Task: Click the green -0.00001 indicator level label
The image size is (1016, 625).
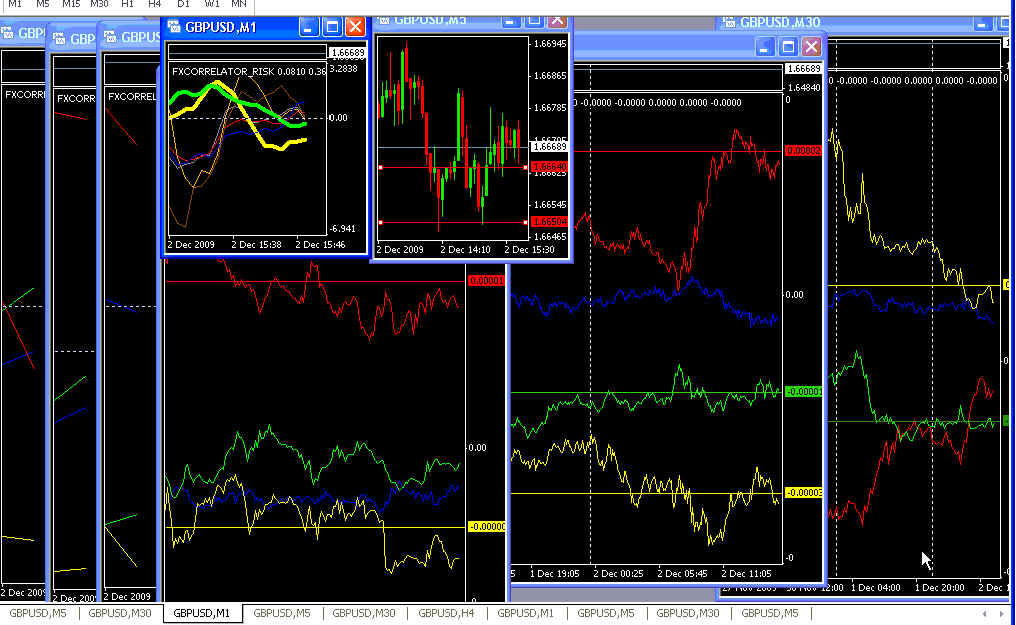Action: click(x=803, y=392)
